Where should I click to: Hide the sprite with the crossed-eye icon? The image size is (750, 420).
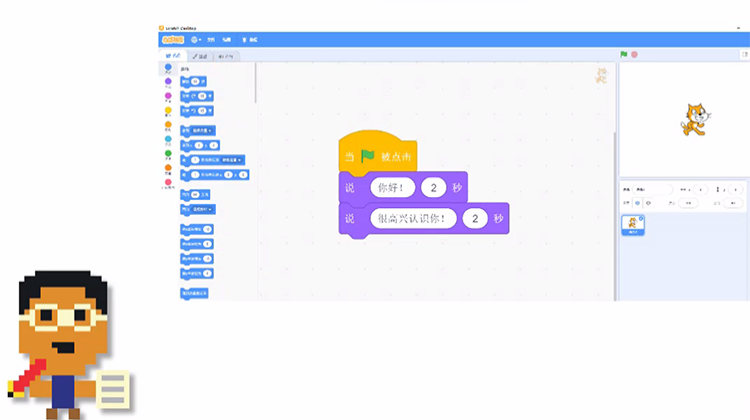[648, 202]
